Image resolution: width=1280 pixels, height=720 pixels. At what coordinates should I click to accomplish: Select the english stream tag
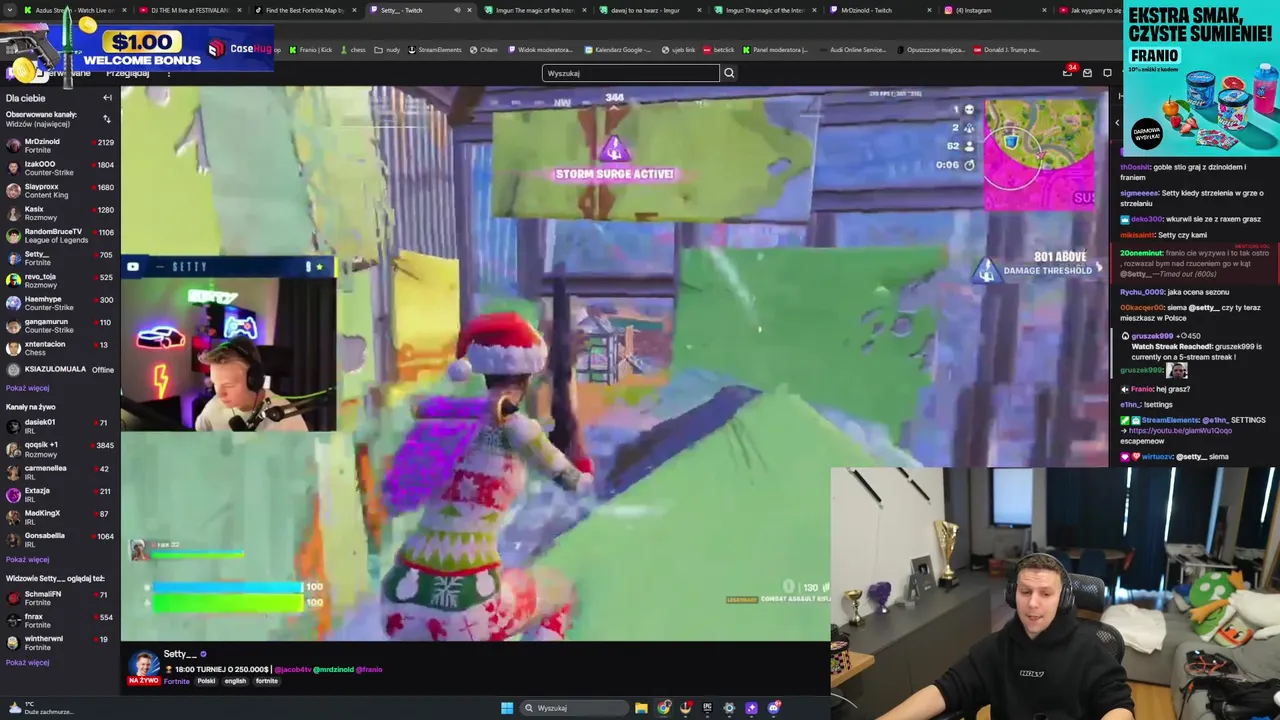[235, 681]
